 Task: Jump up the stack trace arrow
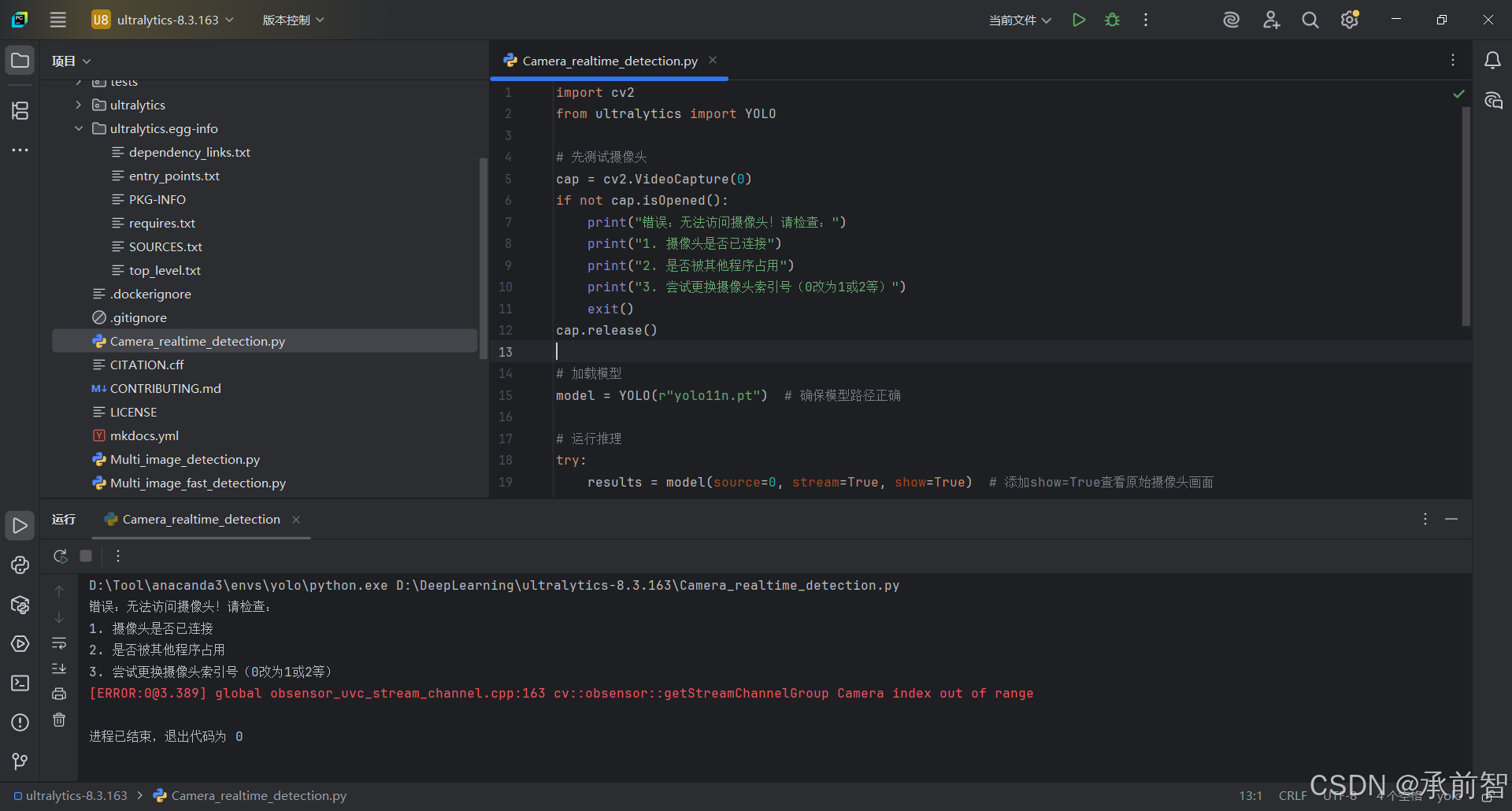point(59,591)
